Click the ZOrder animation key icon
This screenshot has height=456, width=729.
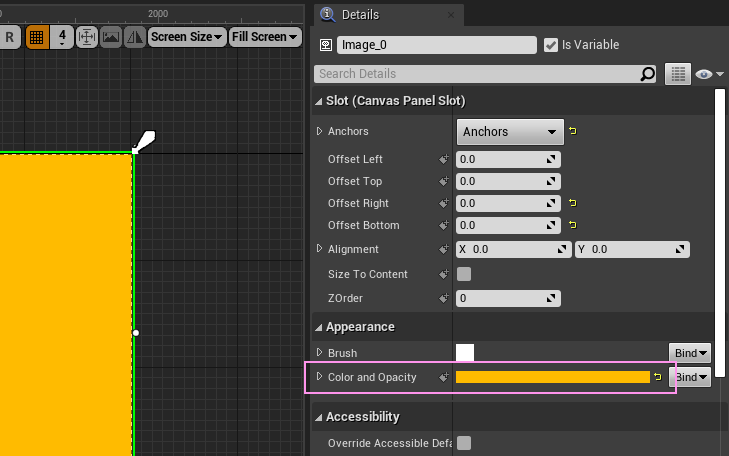[444, 298]
